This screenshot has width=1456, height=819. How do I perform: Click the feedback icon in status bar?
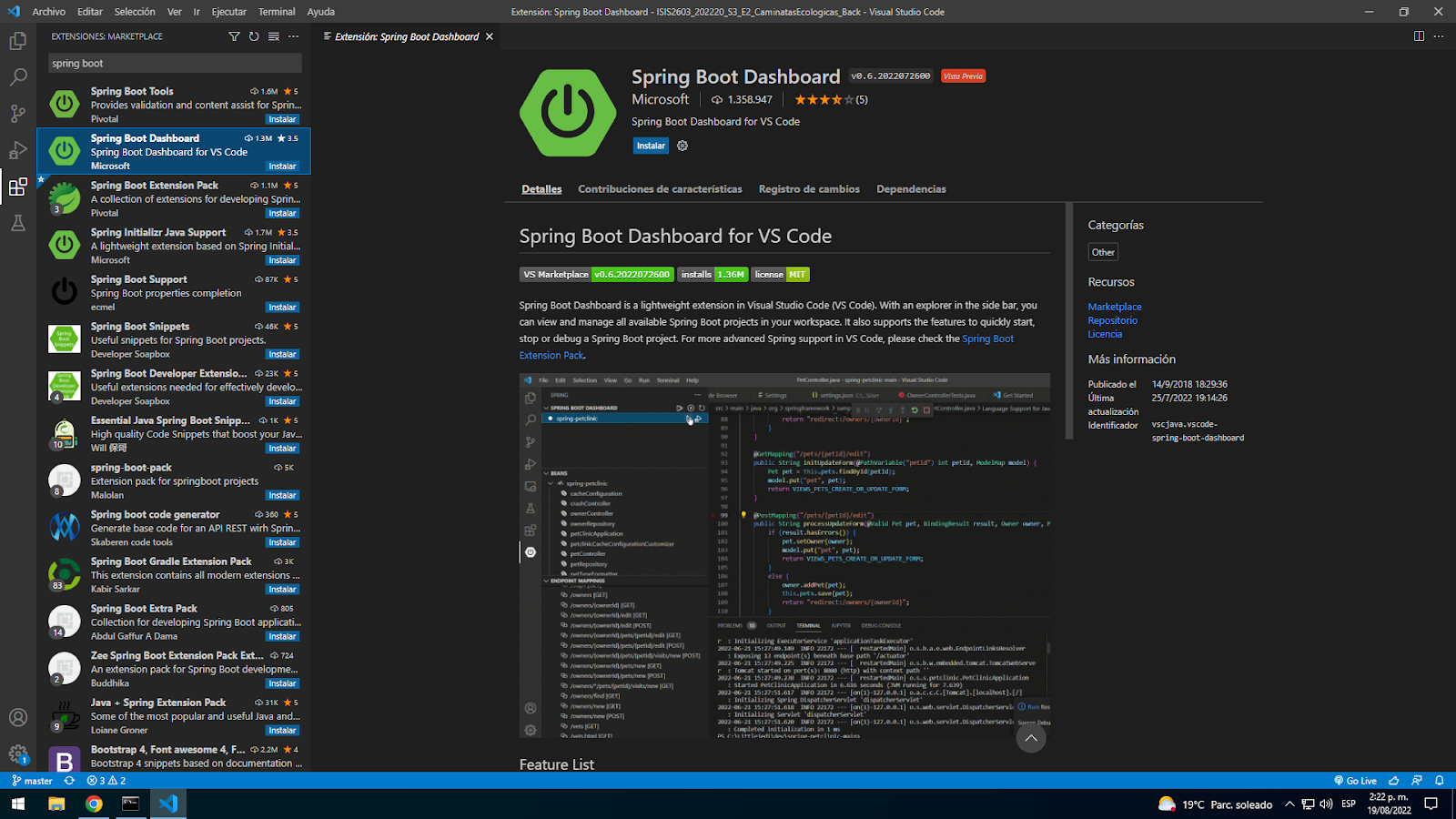(x=1416, y=781)
